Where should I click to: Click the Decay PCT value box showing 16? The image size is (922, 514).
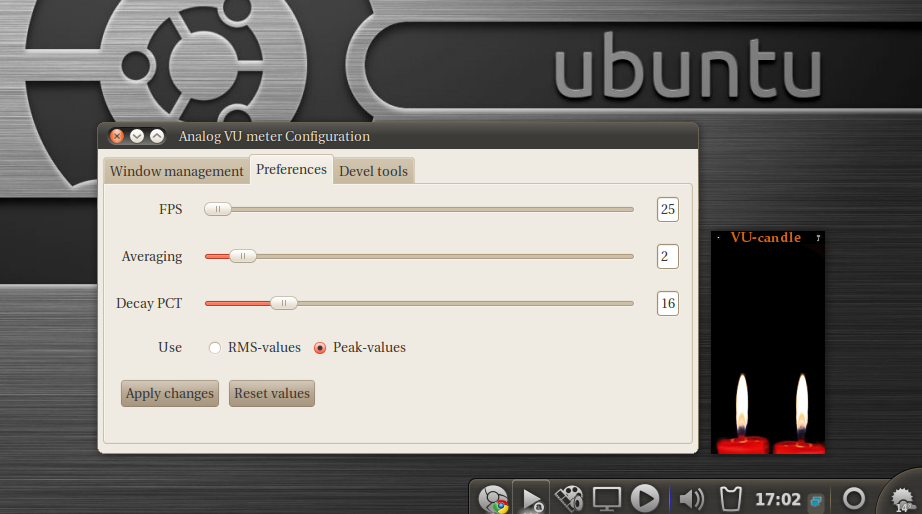pyautogui.click(x=667, y=303)
